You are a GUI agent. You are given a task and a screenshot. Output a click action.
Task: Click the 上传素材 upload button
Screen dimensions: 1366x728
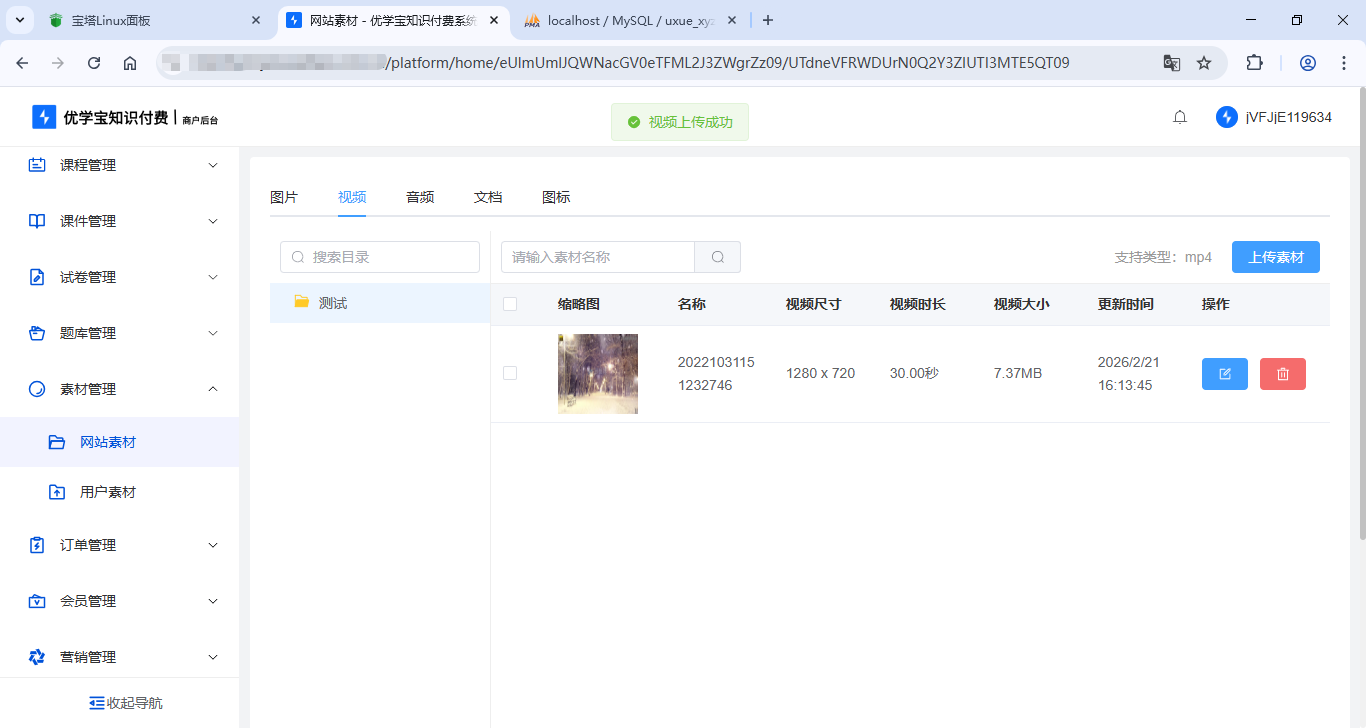(1275, 257)
